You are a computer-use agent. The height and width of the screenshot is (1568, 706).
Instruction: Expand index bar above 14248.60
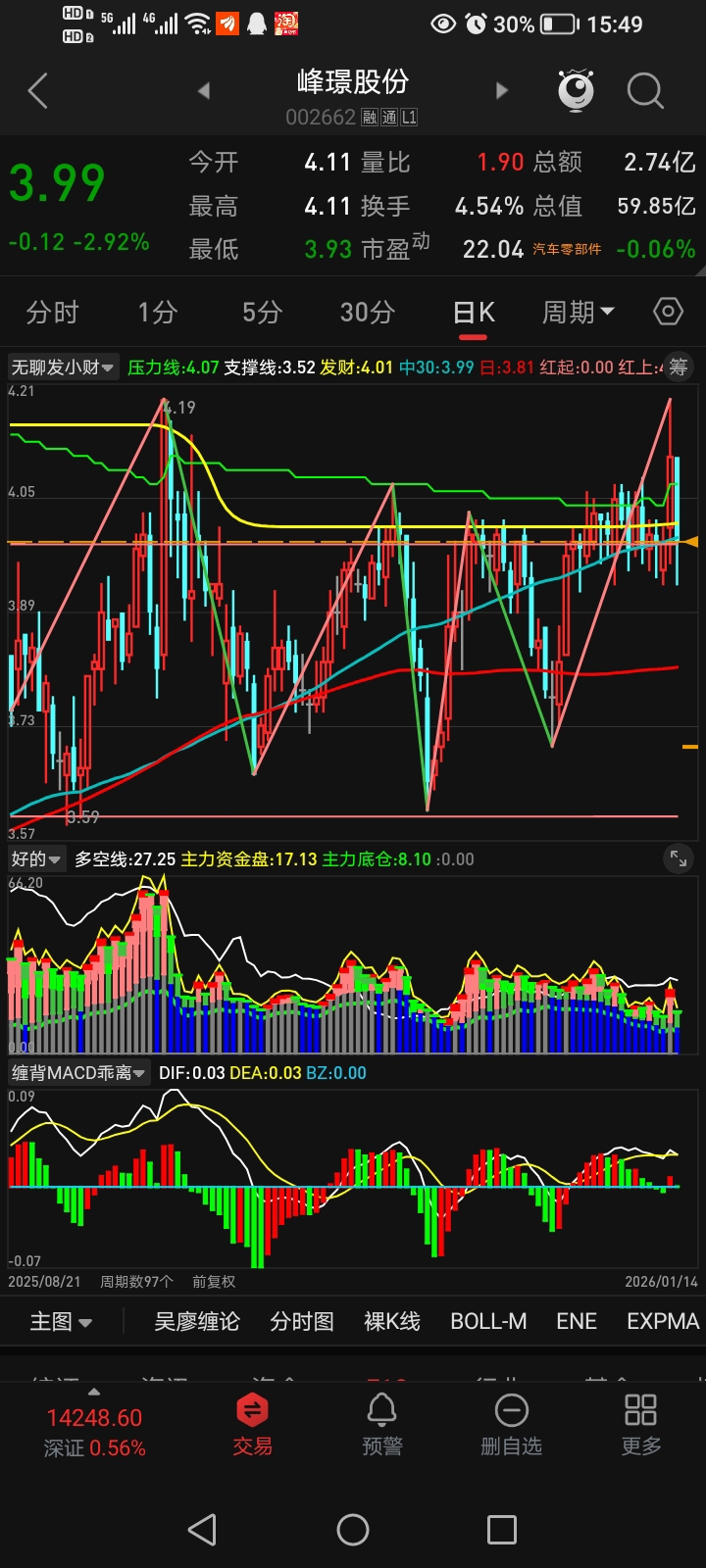(94, 1392)
